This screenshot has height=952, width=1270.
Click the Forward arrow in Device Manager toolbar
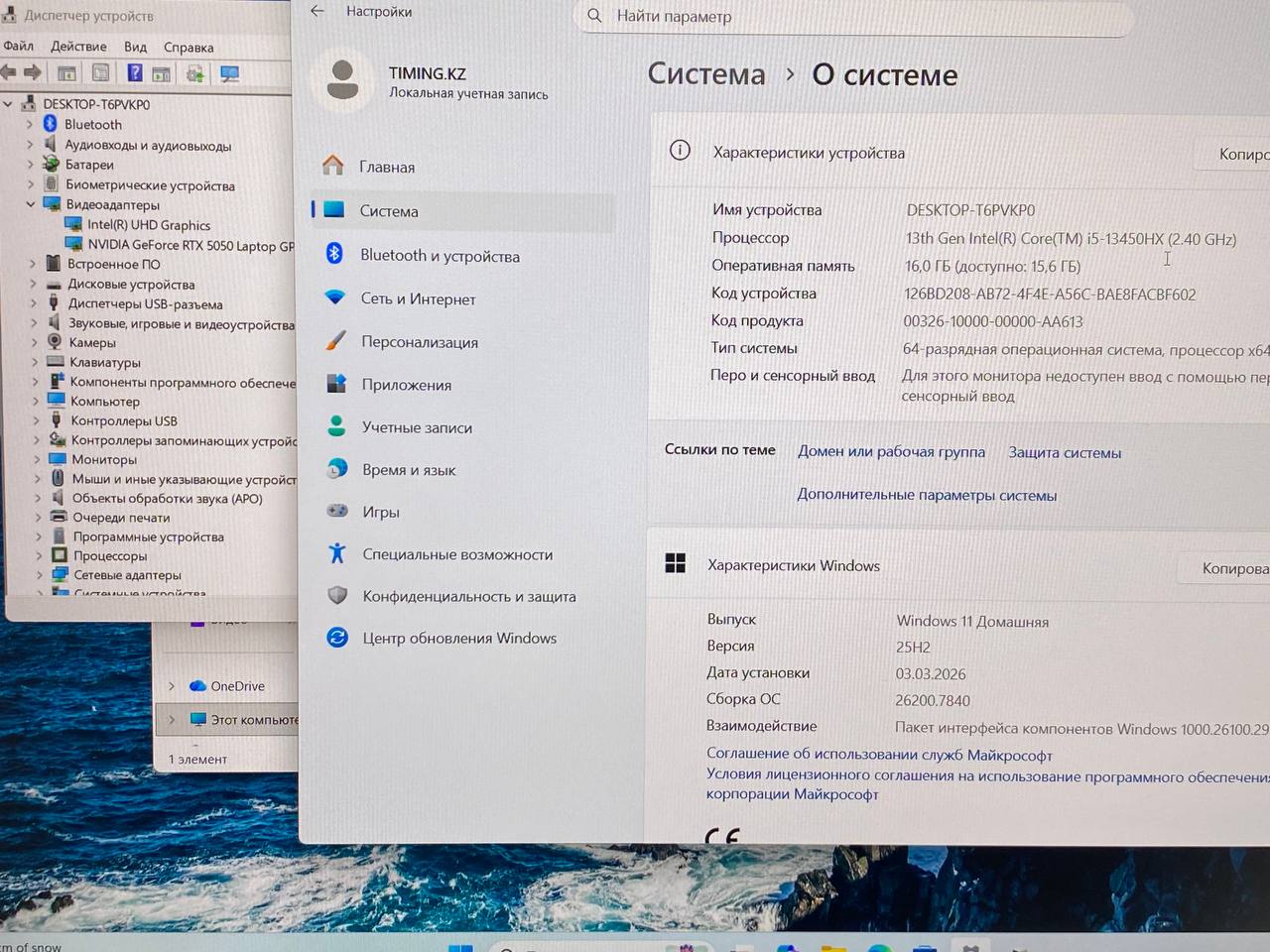pos(33,72)
